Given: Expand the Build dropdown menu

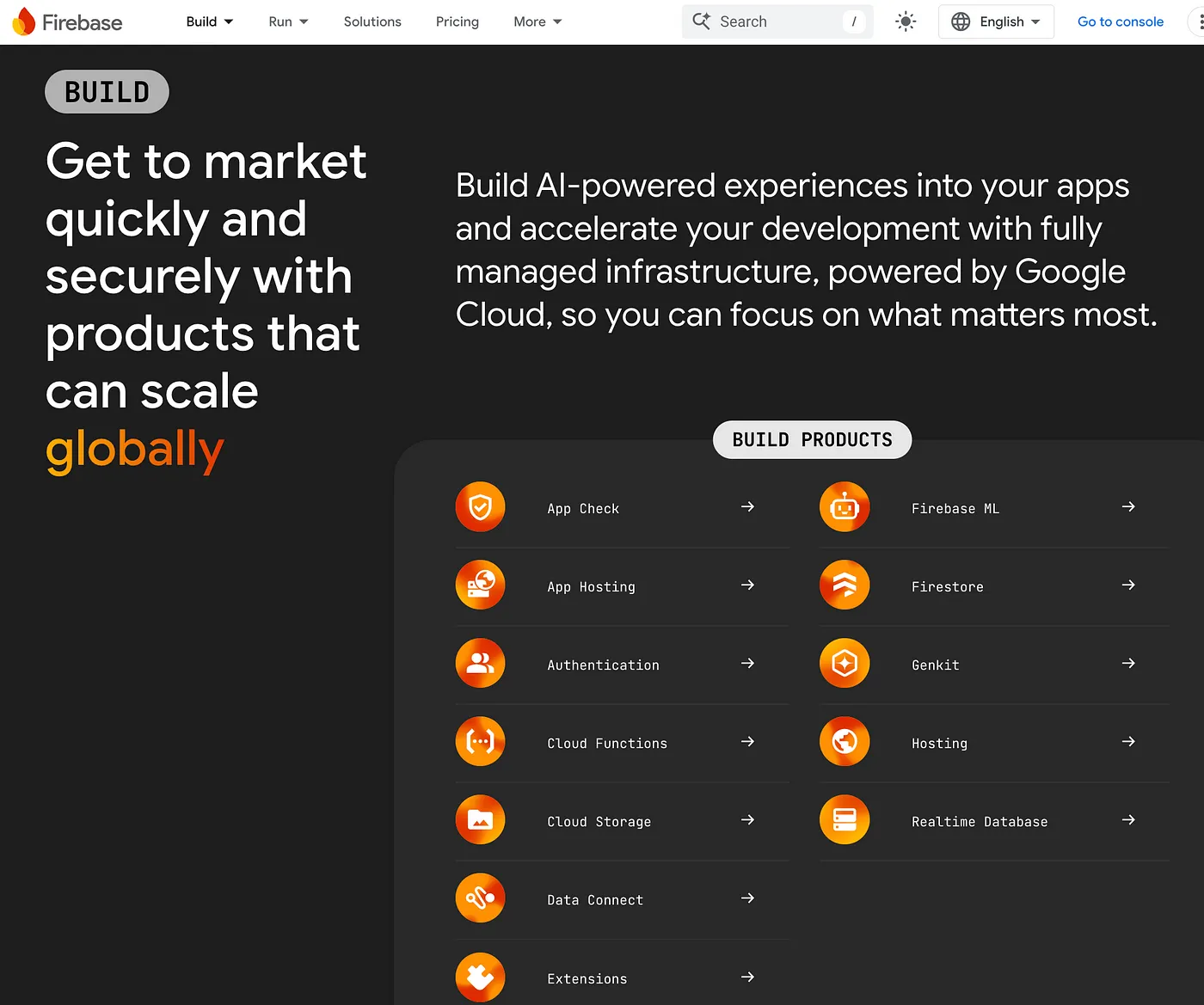Looking at the screenshot, I should pos(210,21).
